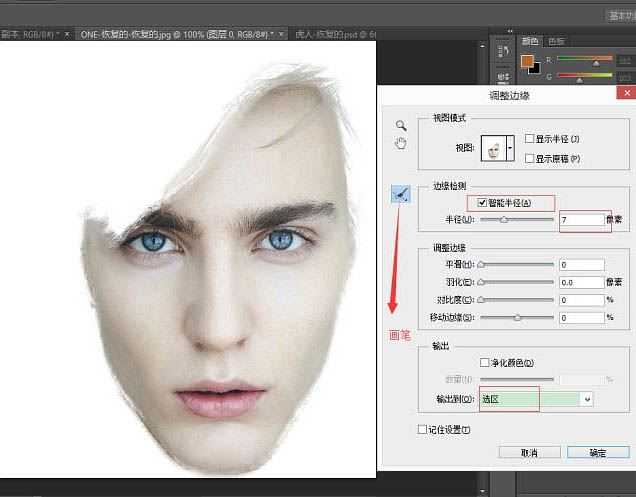
Task: Select the Hand tool in Refine Edge dialog
Action: coord(401,144)
